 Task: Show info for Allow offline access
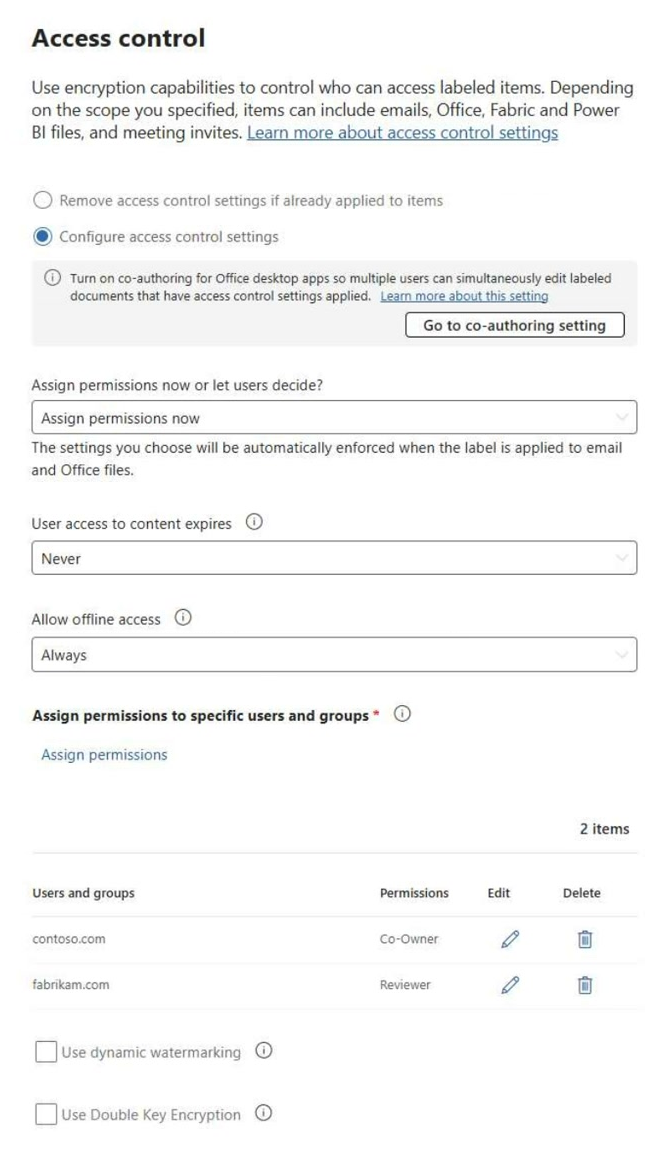[x=182, y=618]
